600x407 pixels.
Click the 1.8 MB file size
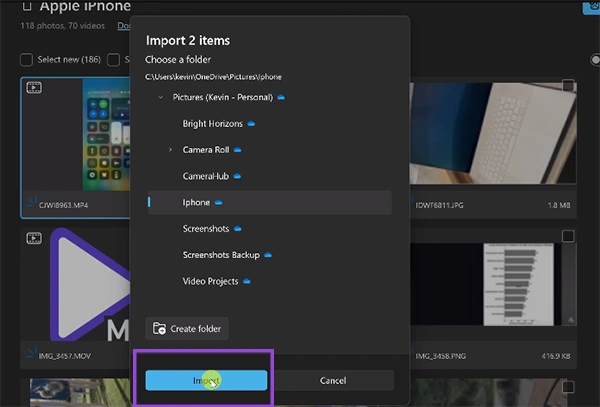[x=559, y=205]
